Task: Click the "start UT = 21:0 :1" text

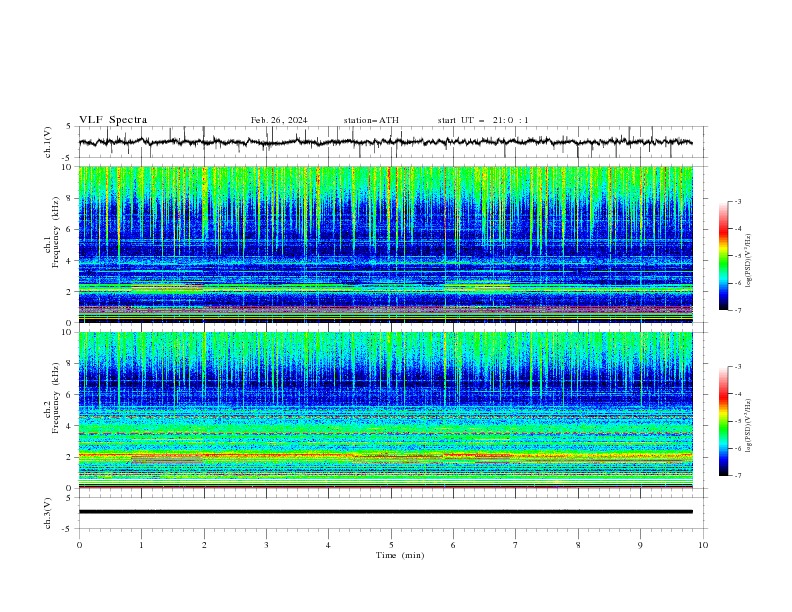Action: coord(482,120)
